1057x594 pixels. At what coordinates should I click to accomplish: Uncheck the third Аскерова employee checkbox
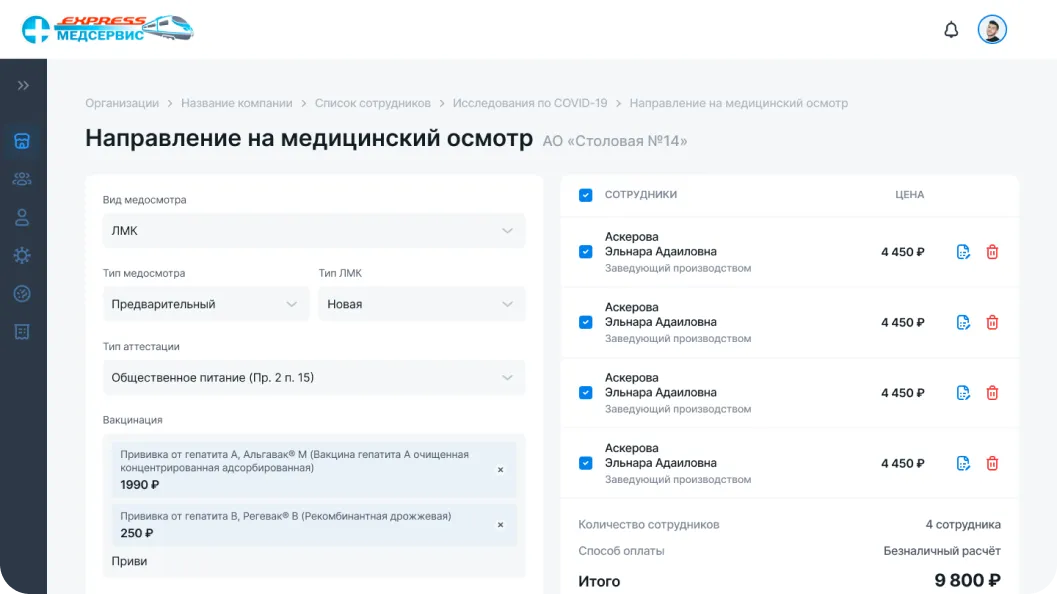[x=586, y=392]
